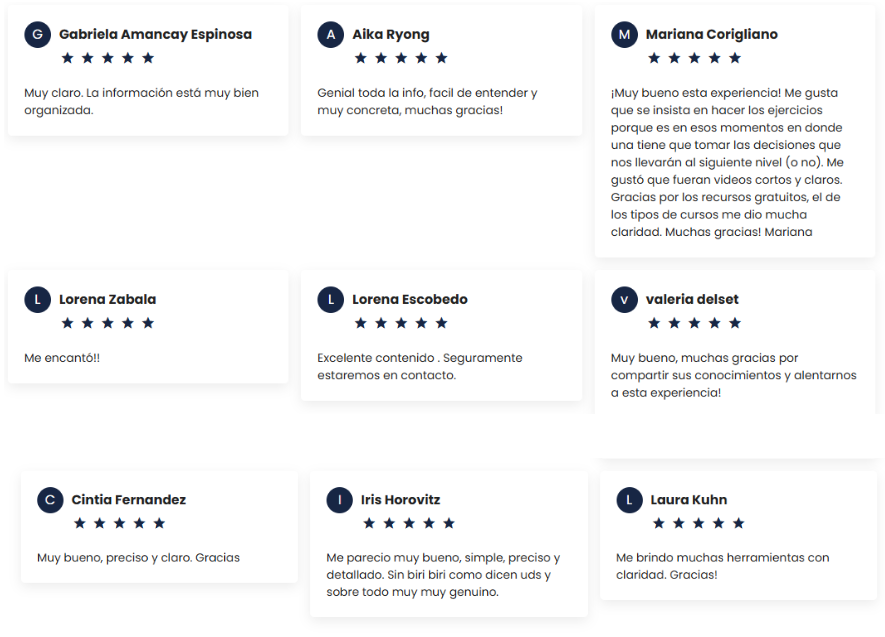
Task: Select the reviewer name Aika Ryong
Action: pos(390,34)
